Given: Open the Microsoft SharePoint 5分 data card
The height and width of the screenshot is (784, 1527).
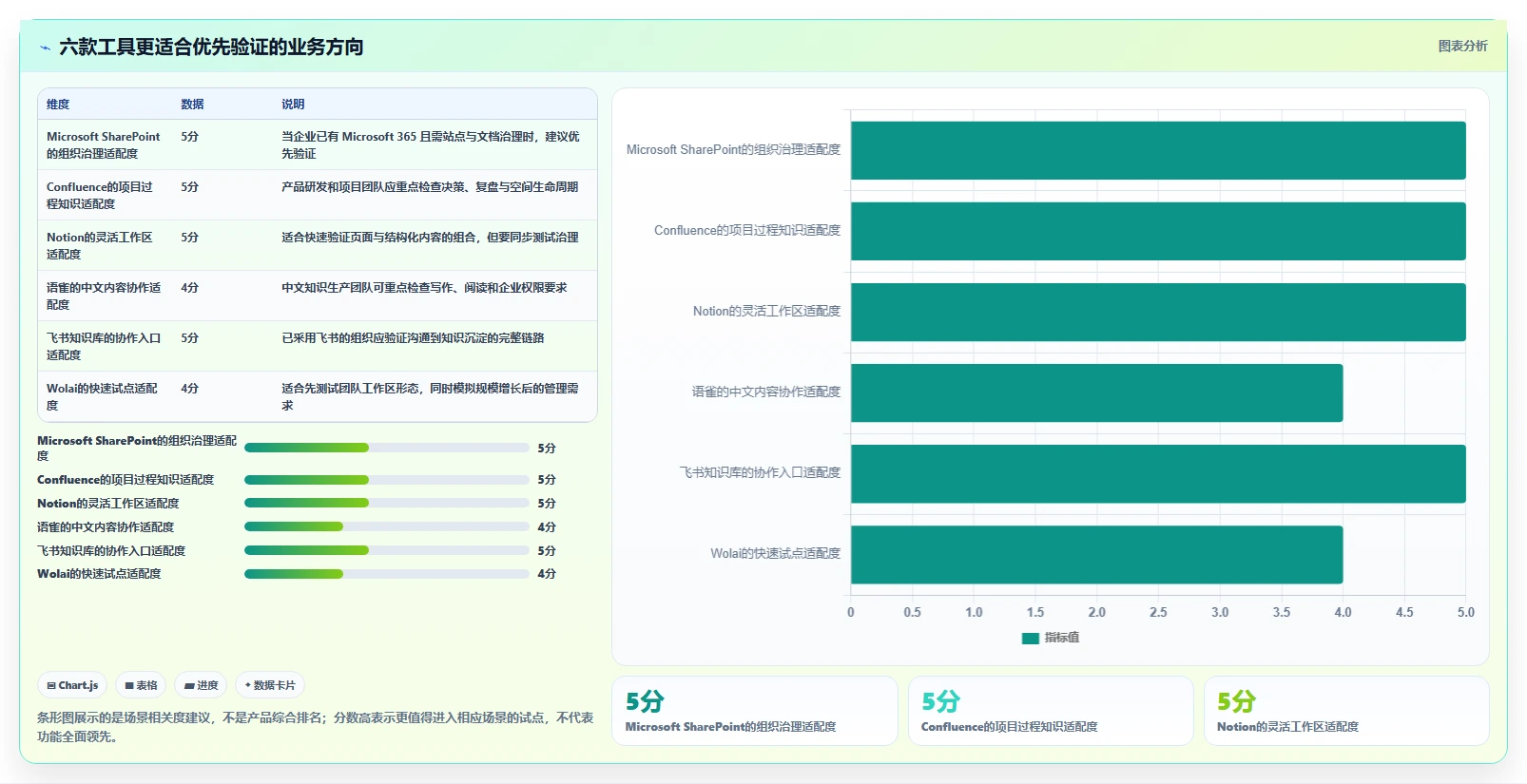Looking at the screenshot, I should pos(755,711).
